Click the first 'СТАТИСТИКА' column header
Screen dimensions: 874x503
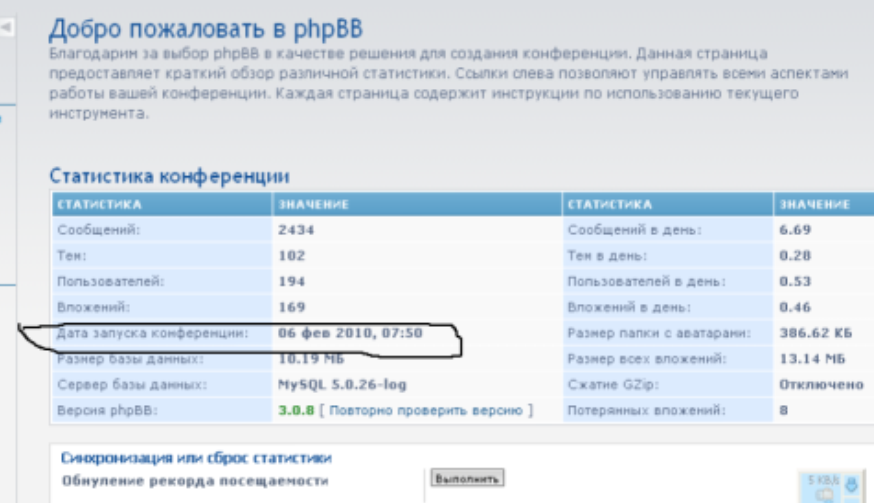[x=162, y=204]
